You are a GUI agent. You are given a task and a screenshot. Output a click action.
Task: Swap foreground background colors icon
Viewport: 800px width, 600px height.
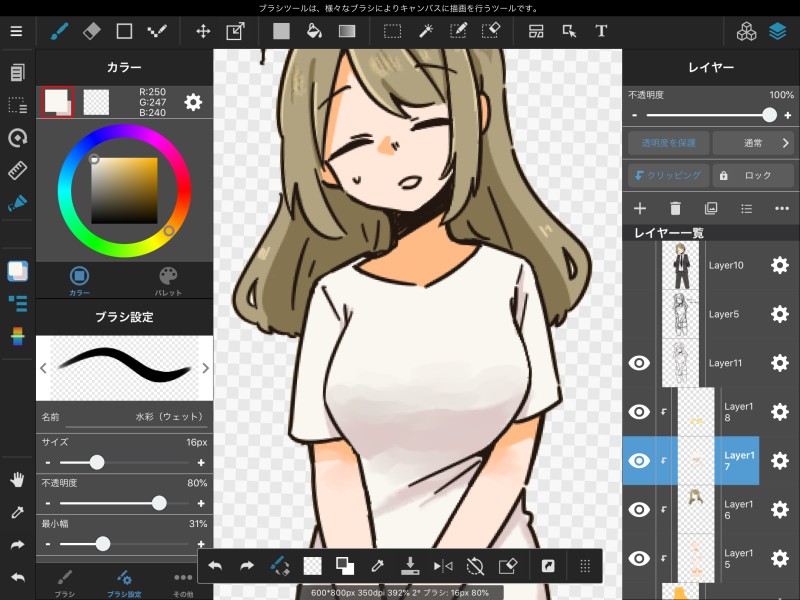pyautogui.click(x=344, y=565)
